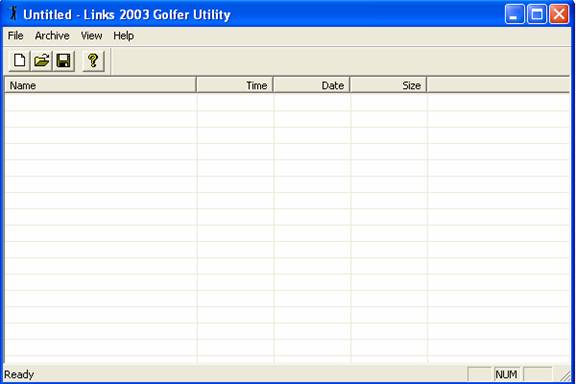Sort list by Time column header
This screenshot has height=384, width=576.
coord(235,85)
